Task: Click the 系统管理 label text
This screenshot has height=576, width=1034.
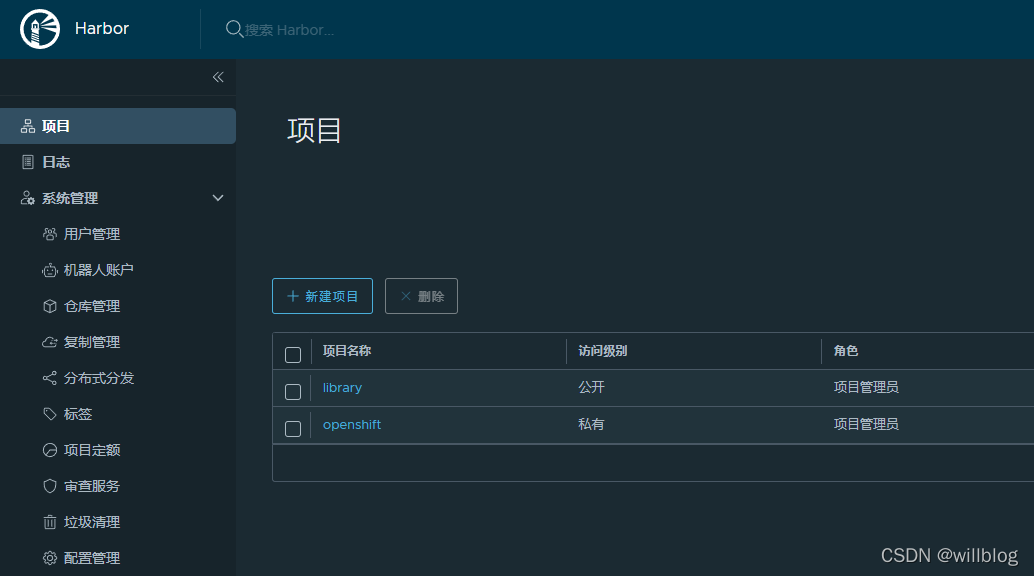Action: 70,198
